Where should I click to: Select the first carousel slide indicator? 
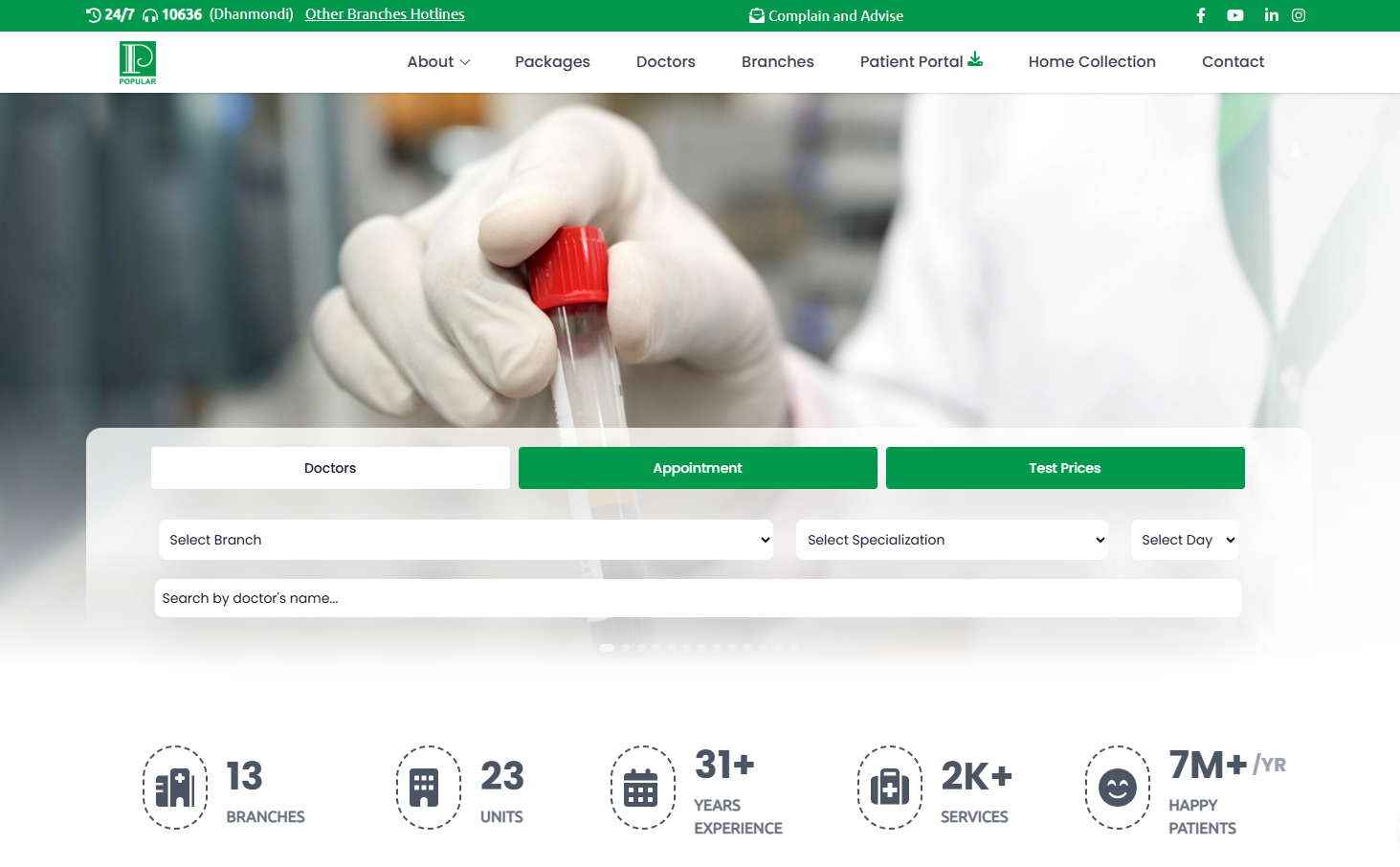click(607, 648)
